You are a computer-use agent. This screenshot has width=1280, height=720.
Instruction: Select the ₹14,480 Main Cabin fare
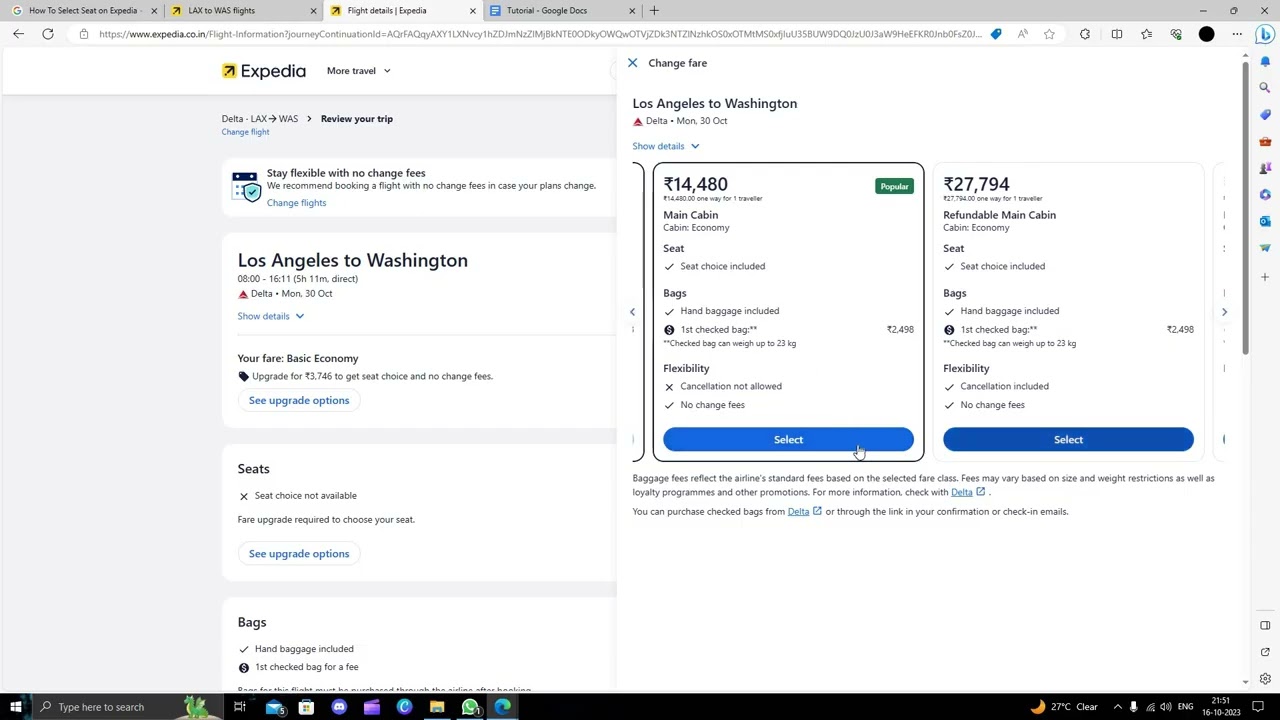(x=788, y=440)
